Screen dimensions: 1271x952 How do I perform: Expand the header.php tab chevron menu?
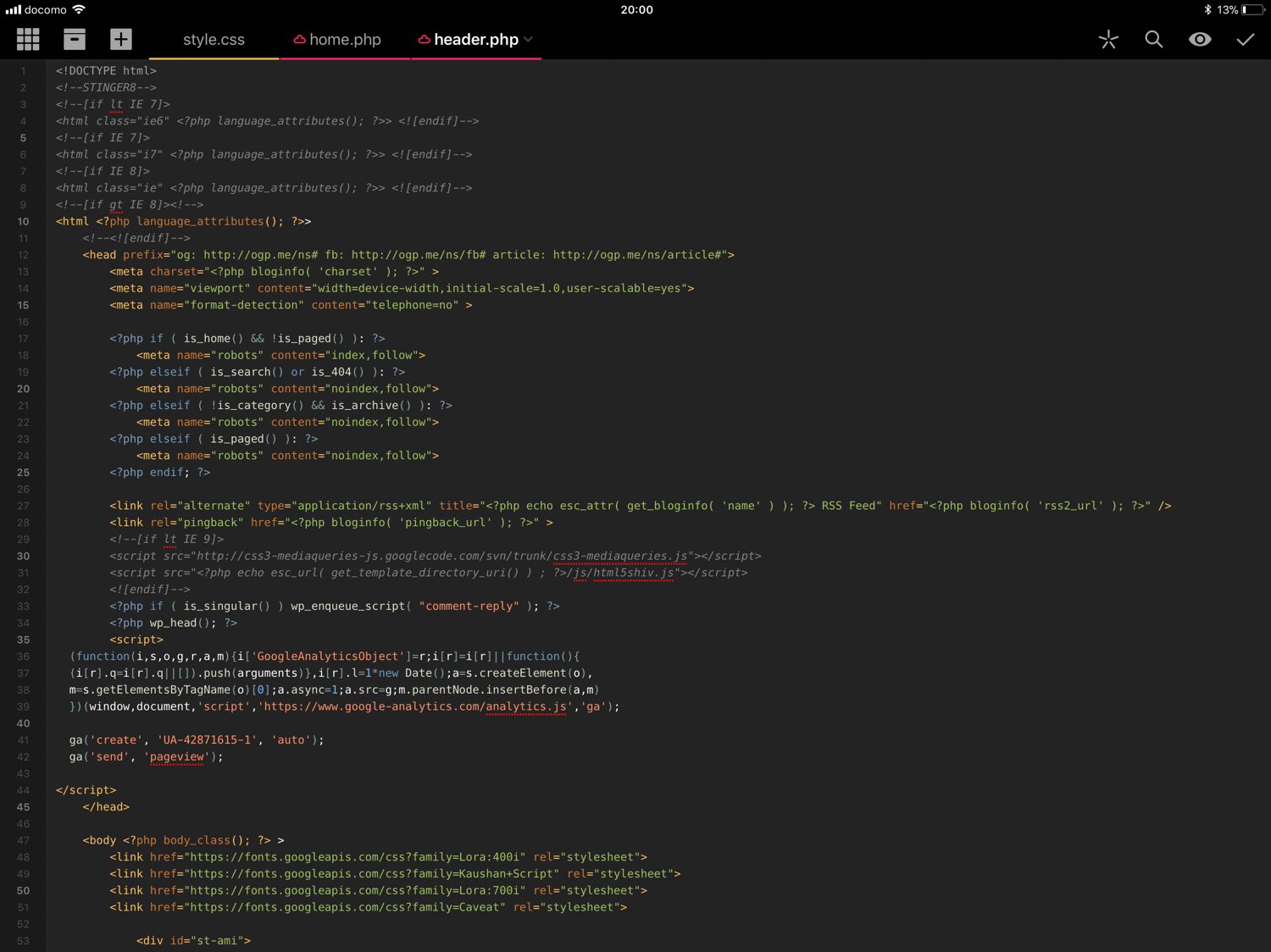529,40
